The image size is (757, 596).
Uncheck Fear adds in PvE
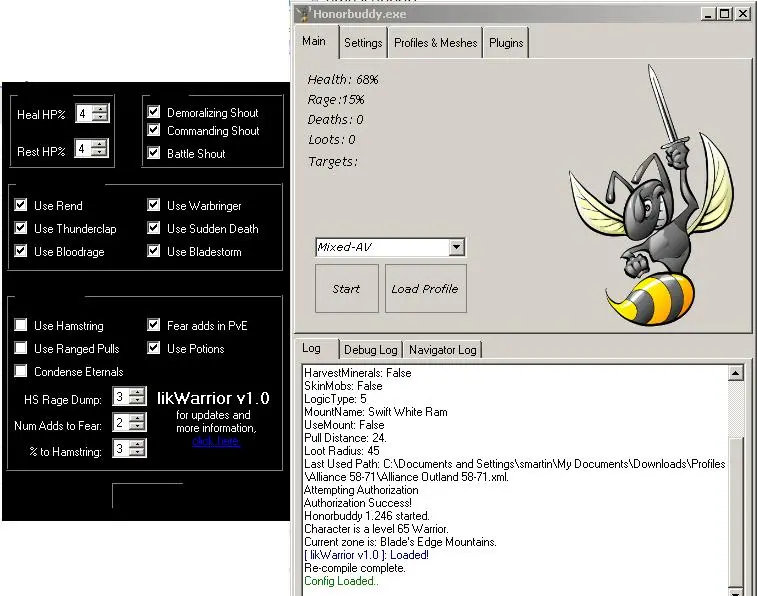(x=154, y=325)
